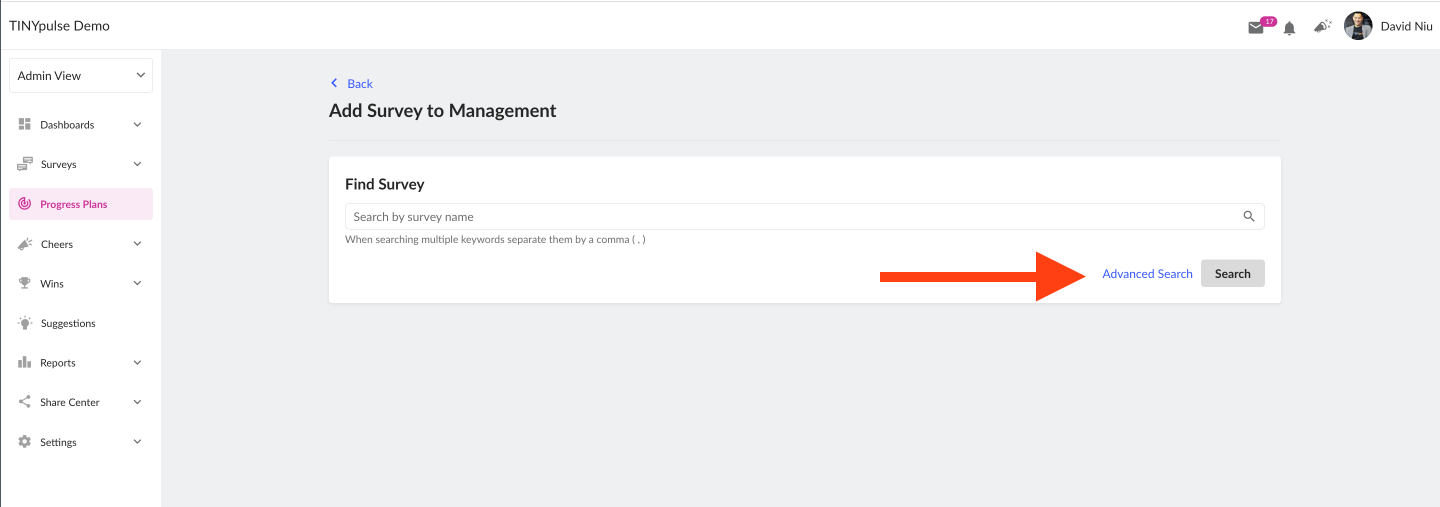Click the Find Survey heading
Viewport: 1440px width, 507px height.
click(x=385, y=184)
